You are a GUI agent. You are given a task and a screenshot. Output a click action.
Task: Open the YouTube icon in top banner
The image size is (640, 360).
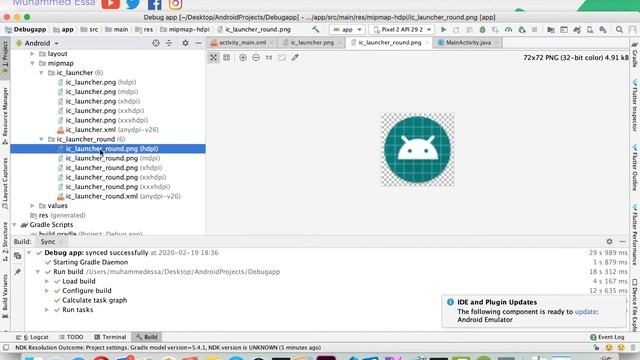[111, 4]
